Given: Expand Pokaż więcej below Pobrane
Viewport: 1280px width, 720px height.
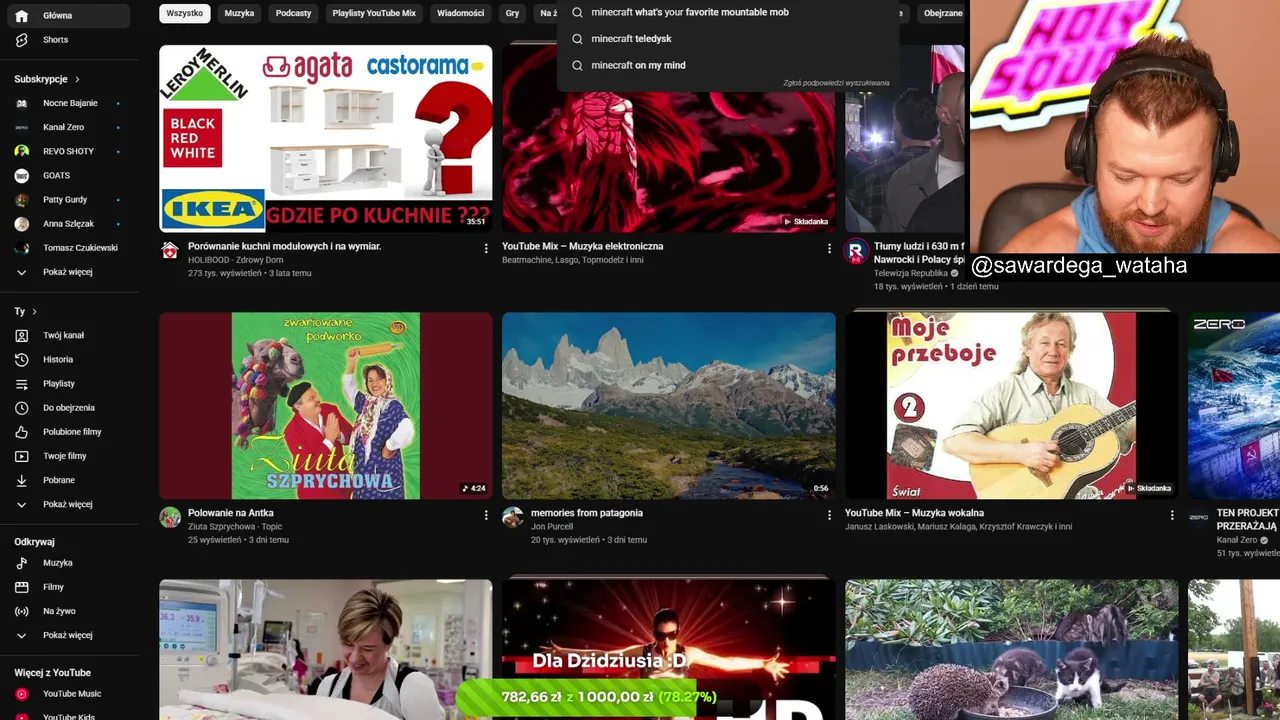Looking at the screenshot, I should point(68,505).
